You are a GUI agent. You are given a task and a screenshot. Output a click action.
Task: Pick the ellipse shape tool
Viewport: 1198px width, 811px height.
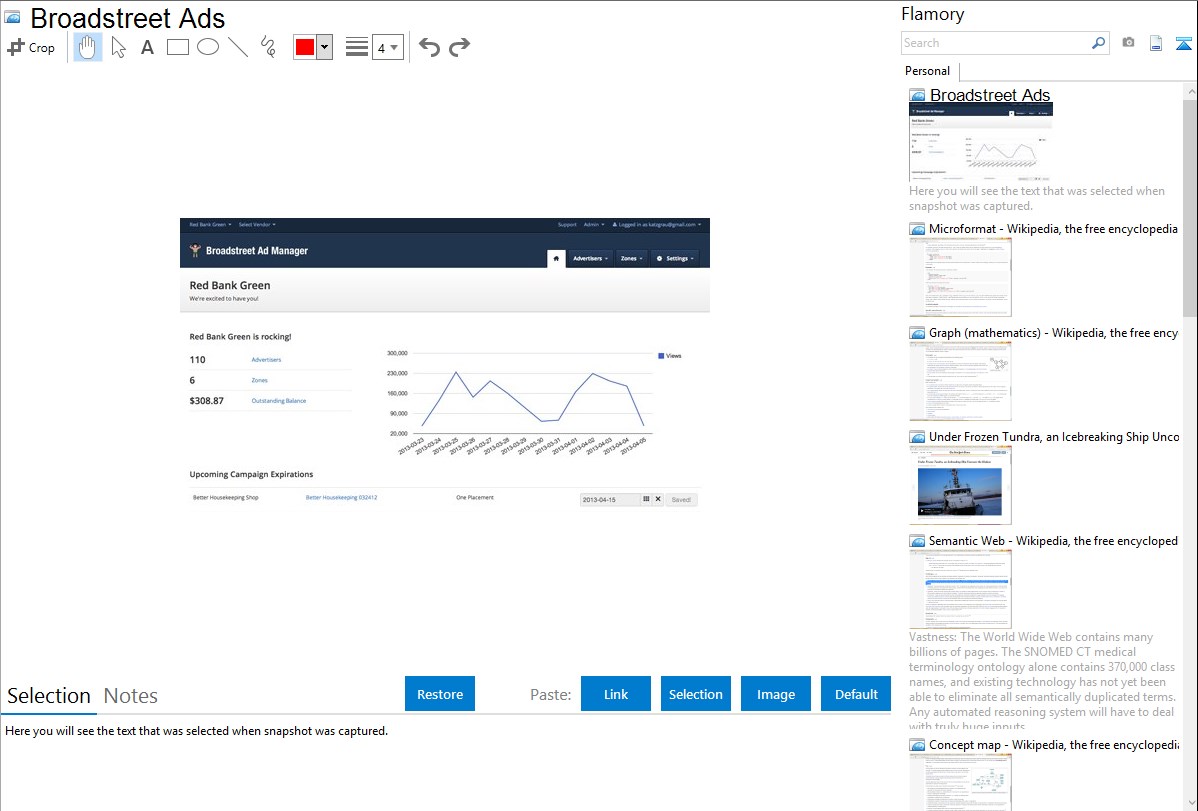click(x=208, y=47)
